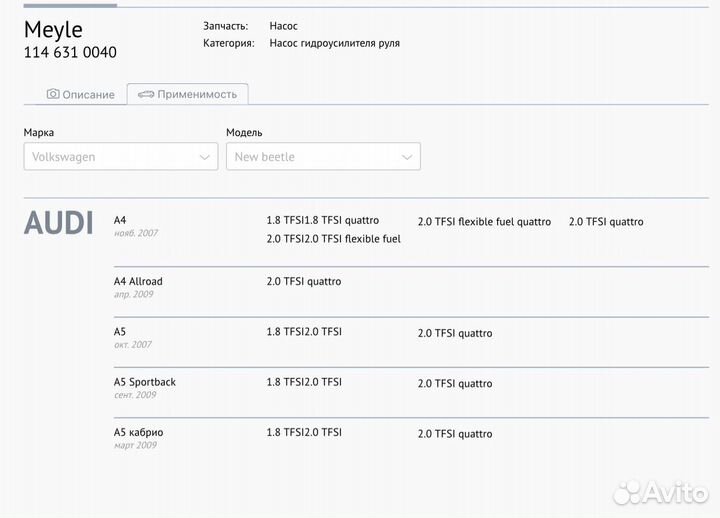Click the chevron arrow in Марка field
Viewport: 720px width, 518px height.
pos(204,157)
